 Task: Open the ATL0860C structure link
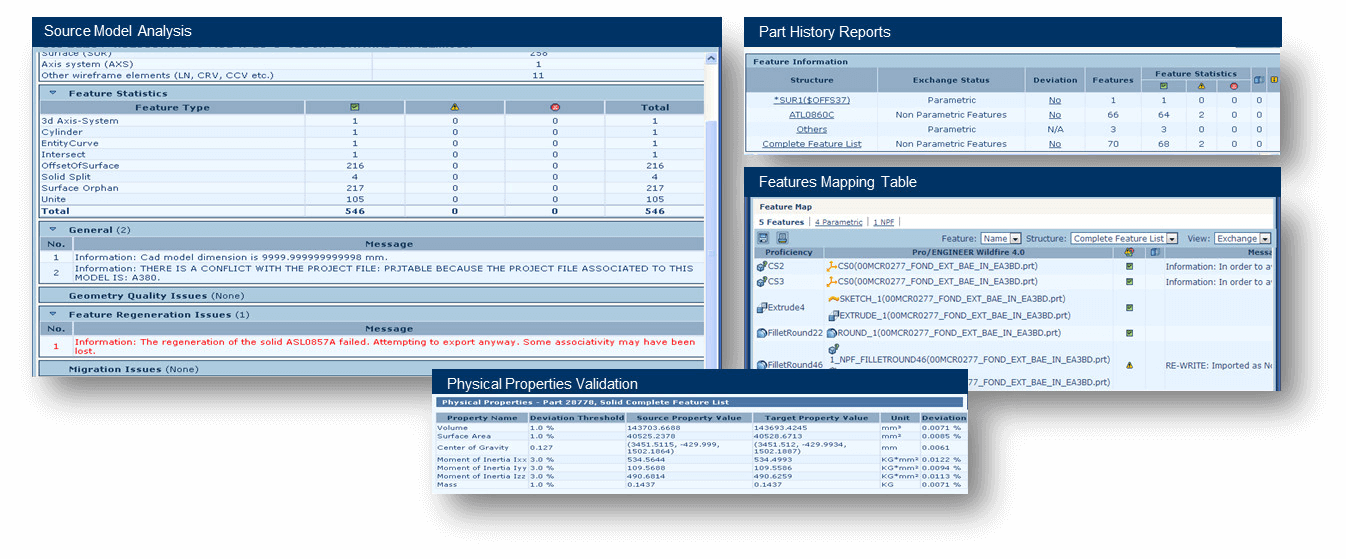click(811, 115)
